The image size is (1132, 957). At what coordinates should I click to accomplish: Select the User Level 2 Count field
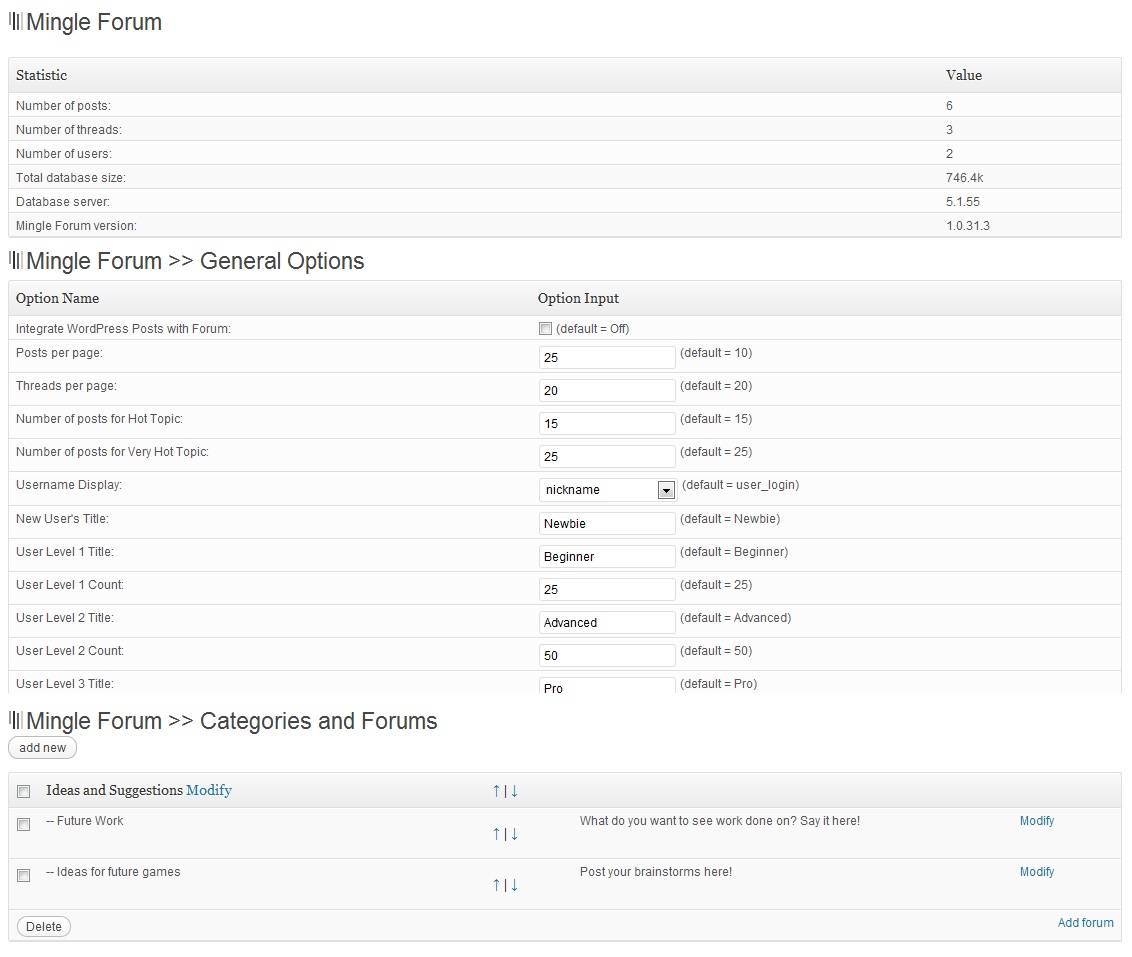607,656
